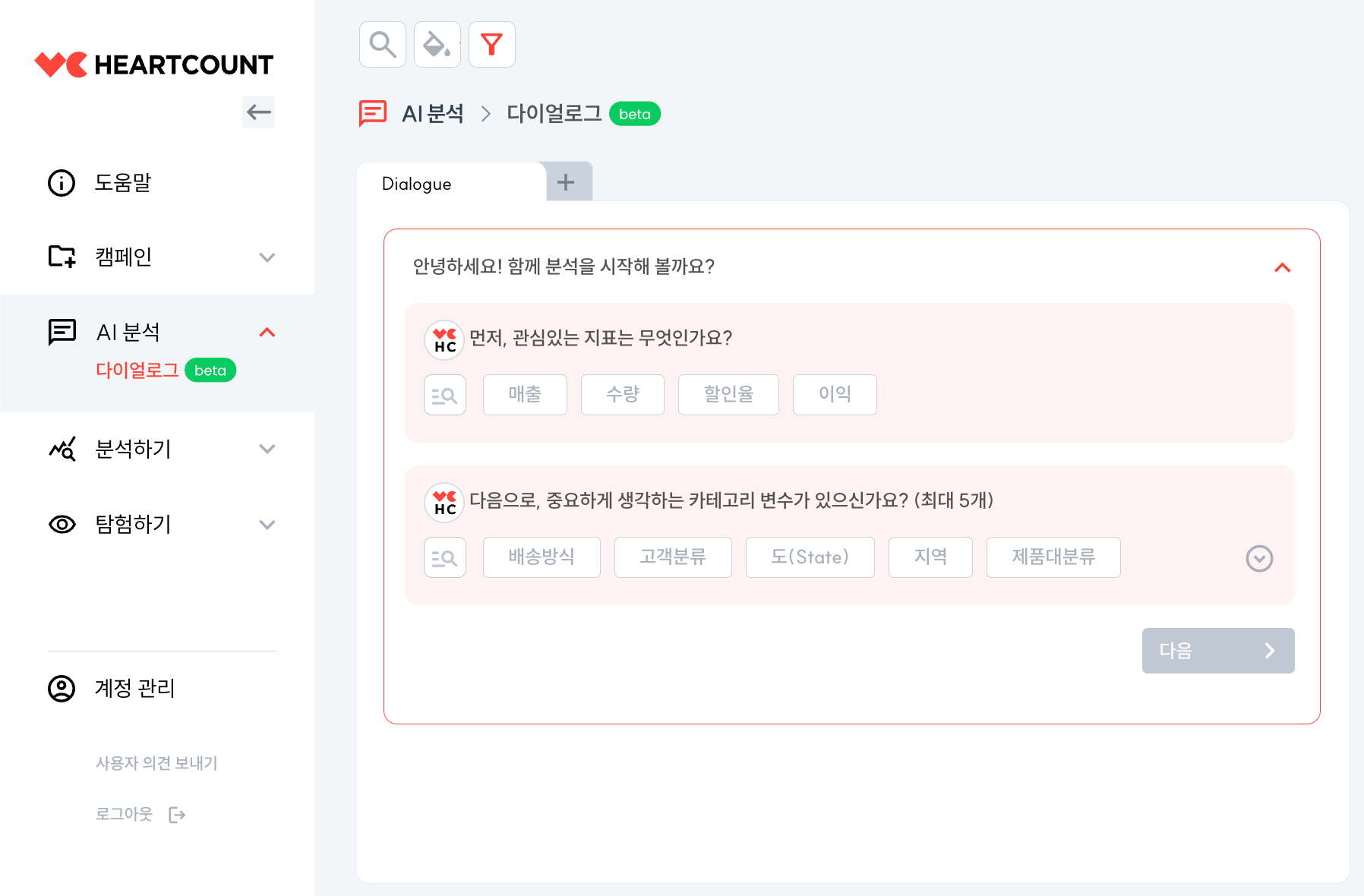Click the green beta badge in breadcrumb
1364x896 pixels.
coord(635,114)
